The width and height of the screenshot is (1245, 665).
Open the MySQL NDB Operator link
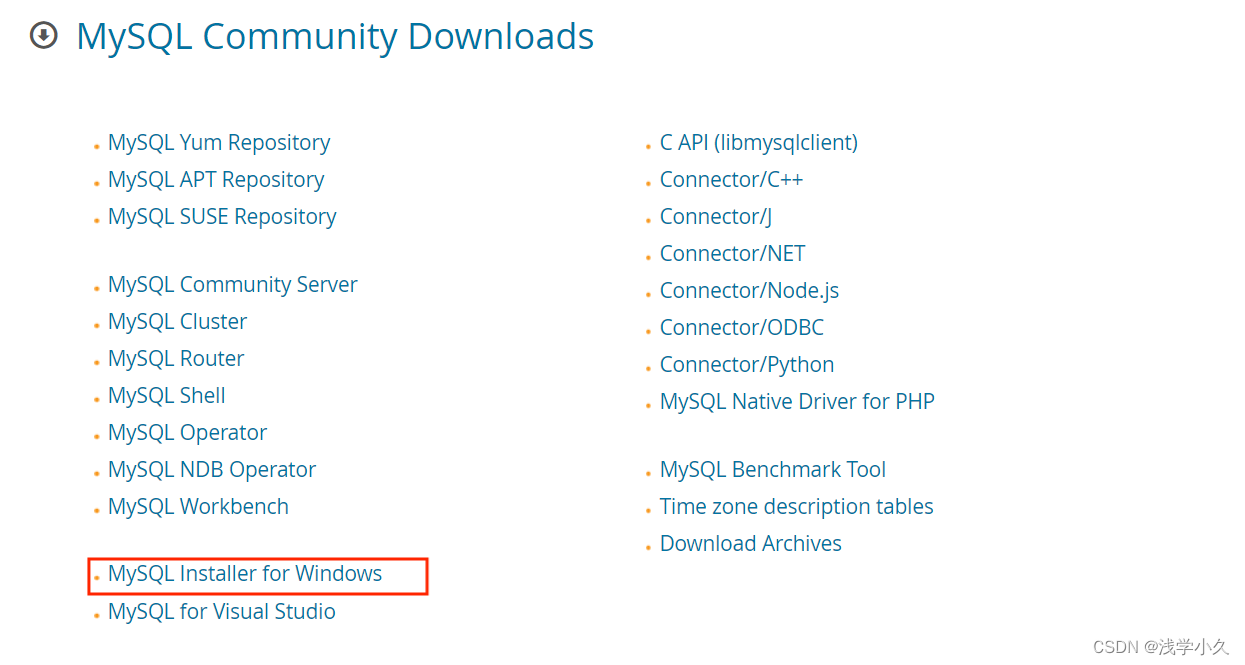212,470
